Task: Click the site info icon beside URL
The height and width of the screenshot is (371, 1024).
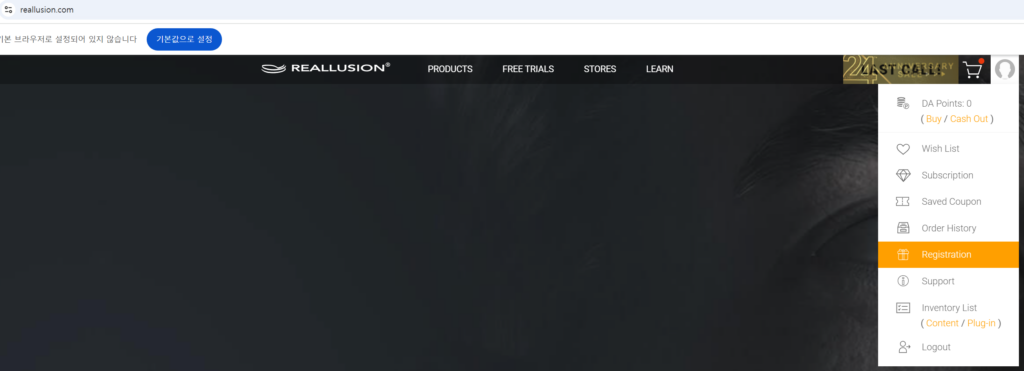Action: click(x=8, y=10)
